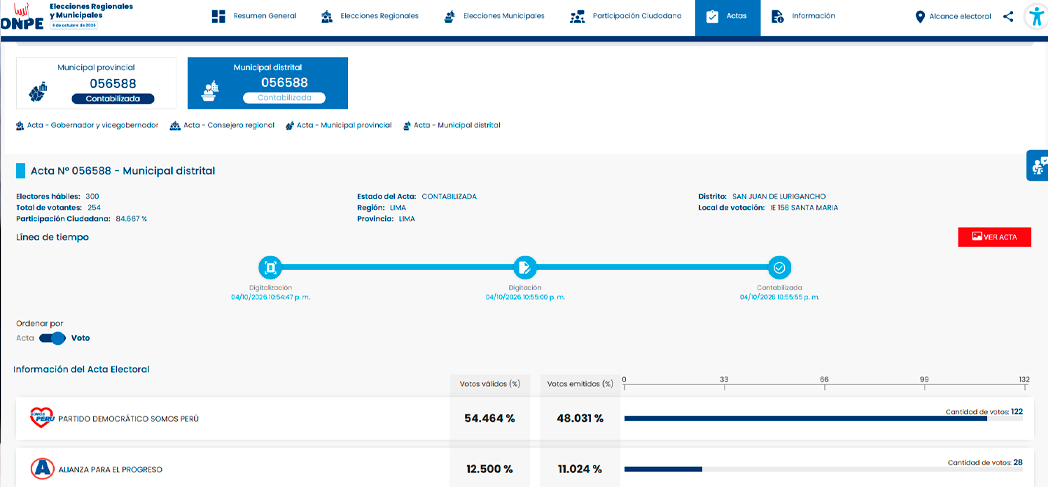Click the Somos Perú vote bar
The height and width of the screenshot is (487, 1048).
823,418
